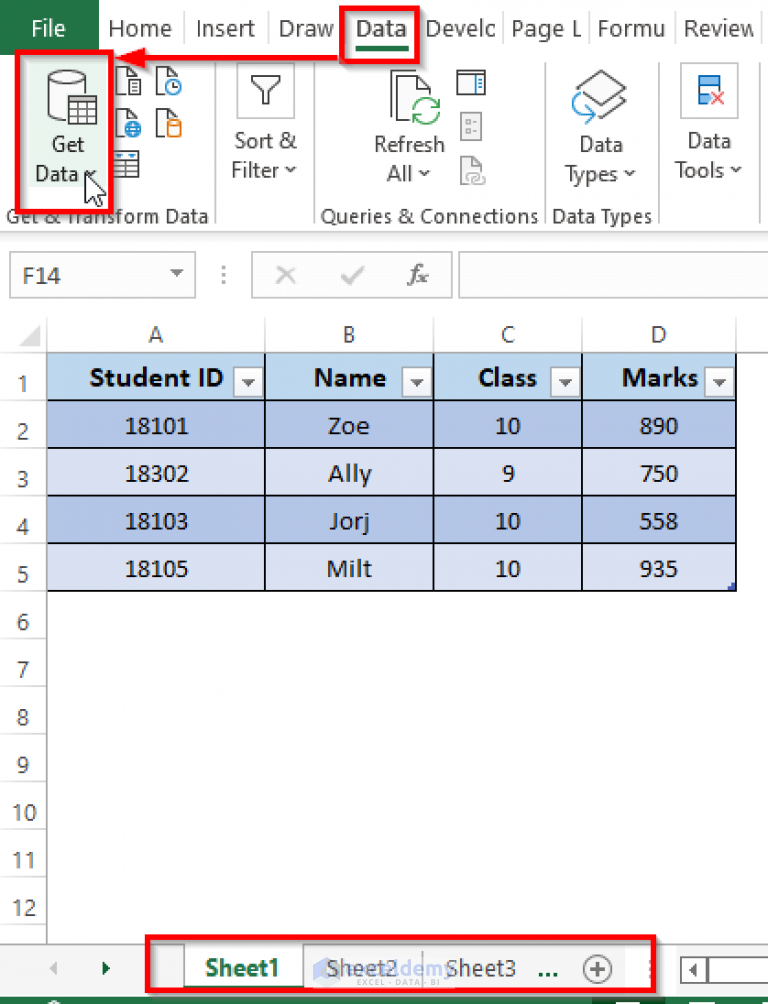
Task: Click the From Text/CSV icon
Action: (x=128, y=83)
